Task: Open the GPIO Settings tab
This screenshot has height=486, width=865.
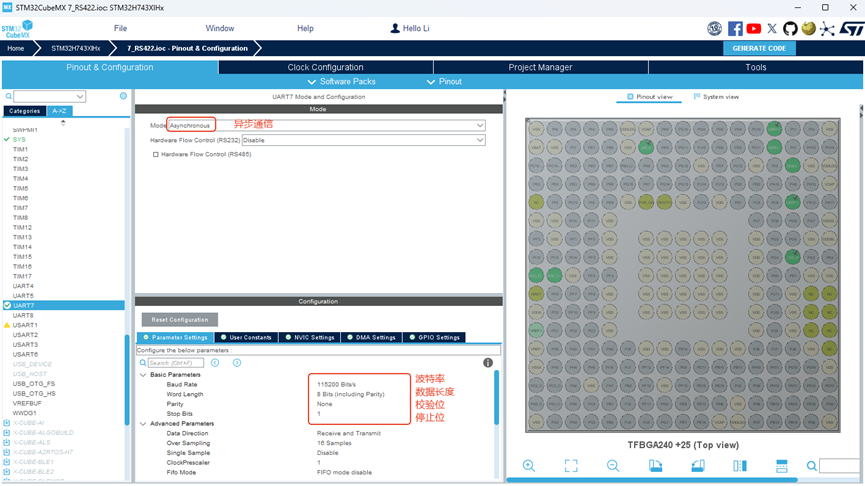Action: point(434,337)
